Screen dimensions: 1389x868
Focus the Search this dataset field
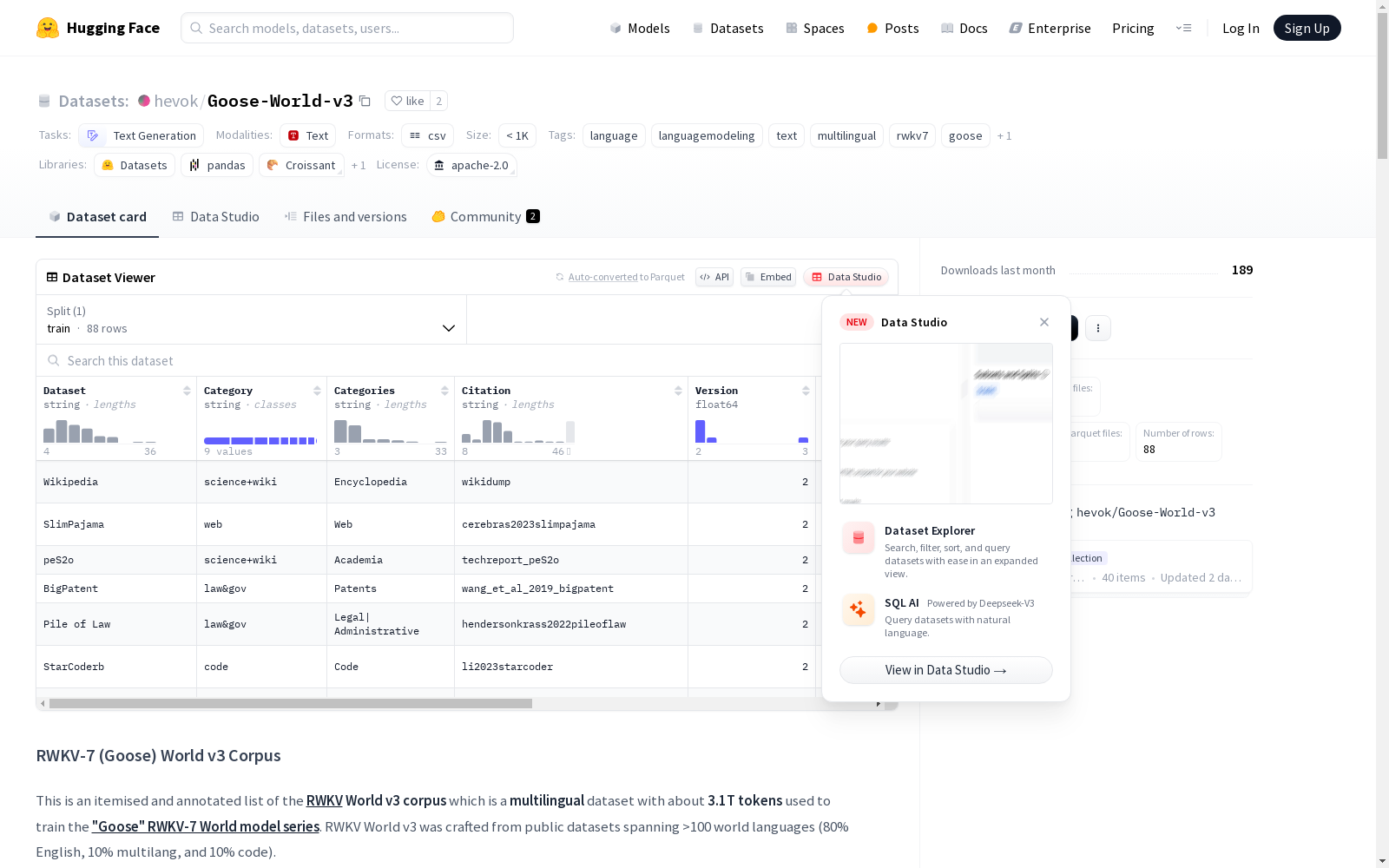click(429, 360)
